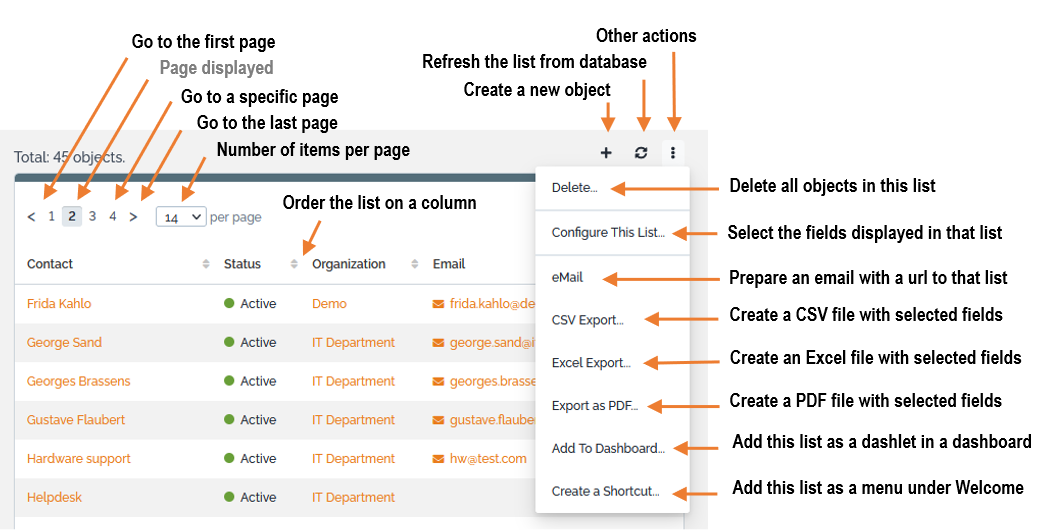This screenshot has height=531, width=1048.
Task: Click Export as PDF... menu item
Action: tap(594, 406)
